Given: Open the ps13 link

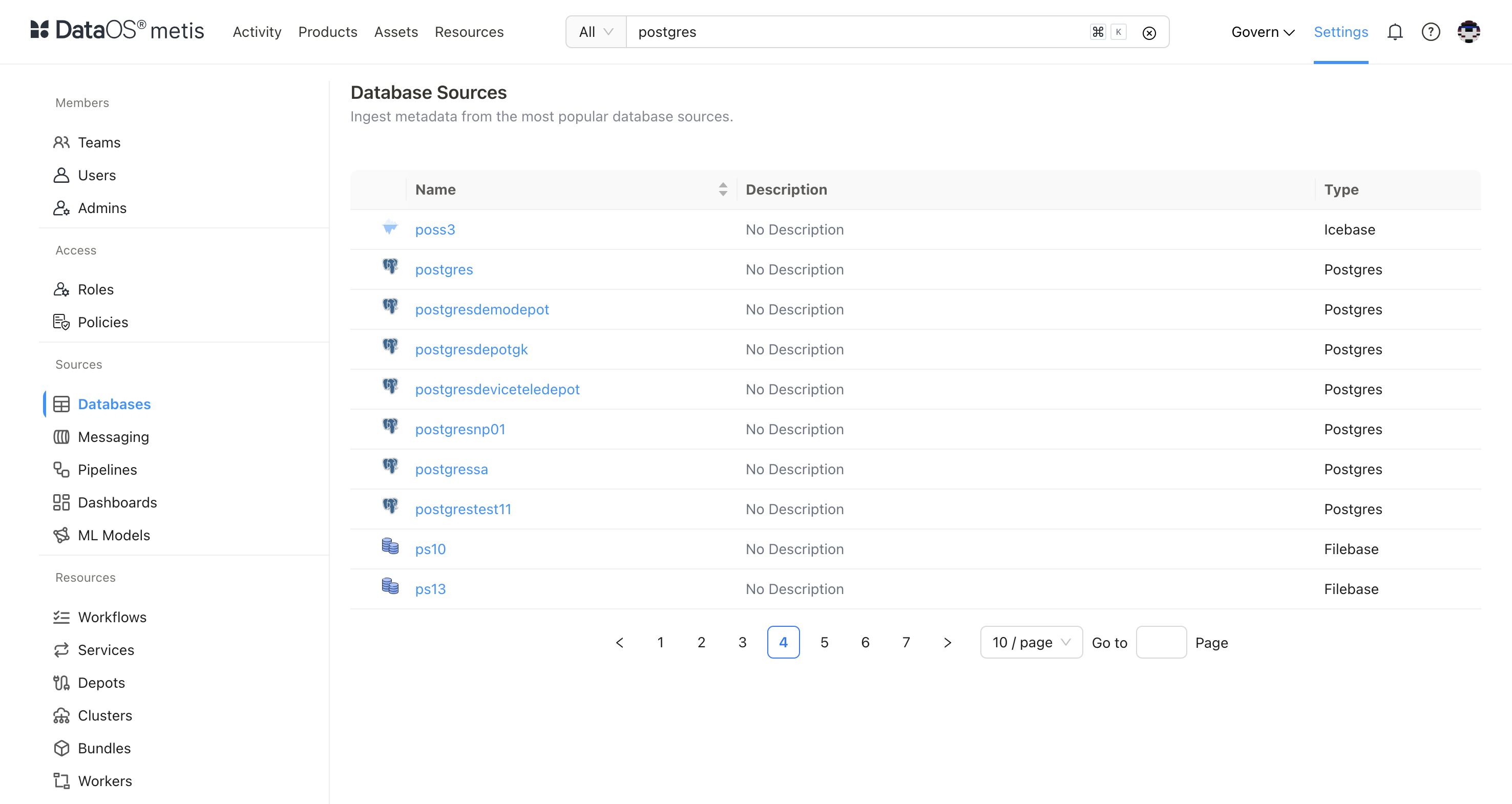Looking at the screenshot, I should click(x=430, y=588).
